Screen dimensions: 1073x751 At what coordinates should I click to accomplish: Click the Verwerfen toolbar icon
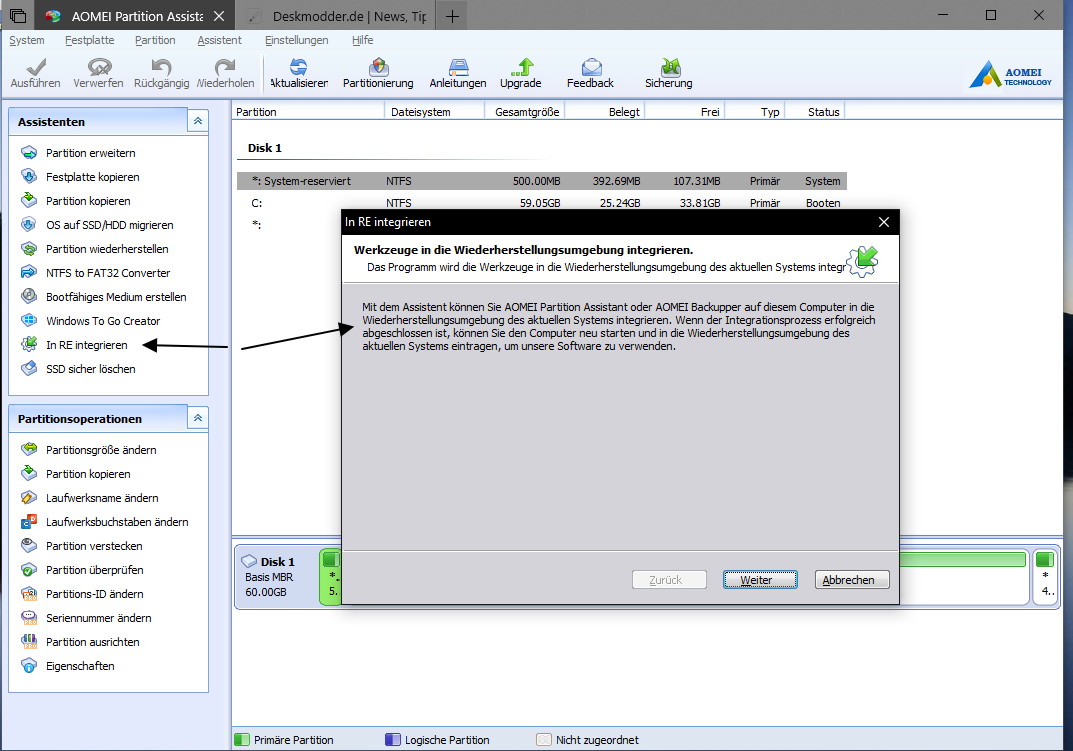coord(99,67)
